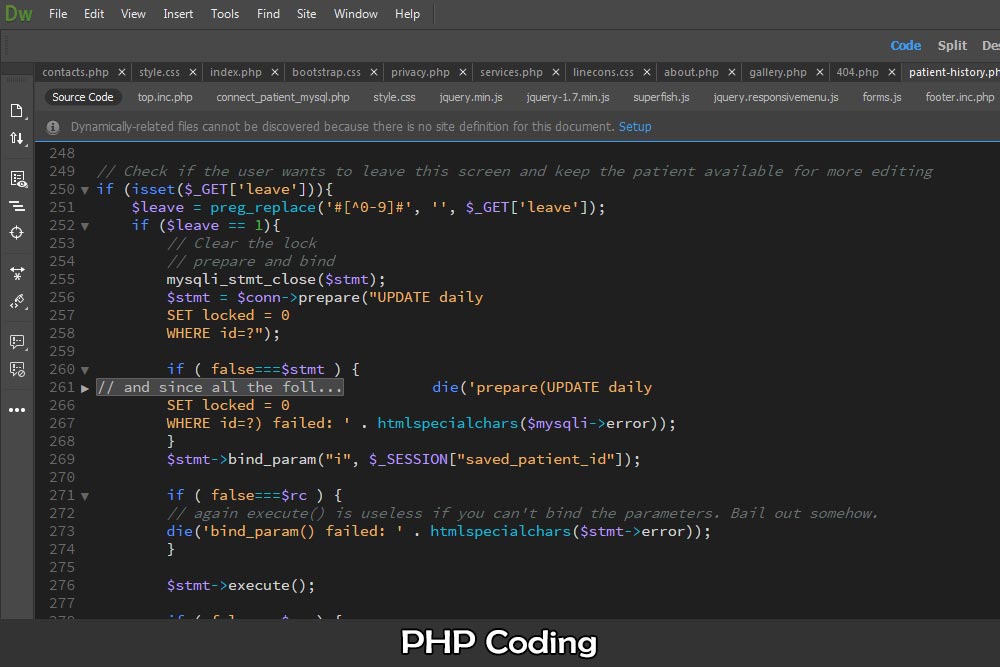The image size is (1000, 667).
Task: Switch to Split view
Action: click(952, 45)
